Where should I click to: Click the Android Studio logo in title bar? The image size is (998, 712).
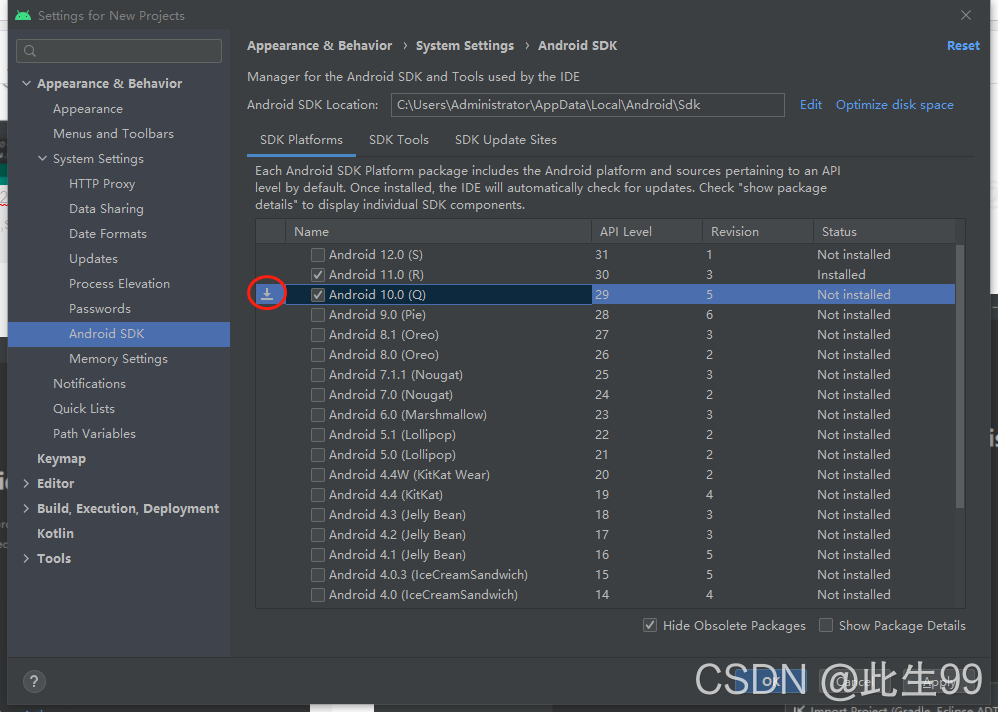(x=23, y=15)
